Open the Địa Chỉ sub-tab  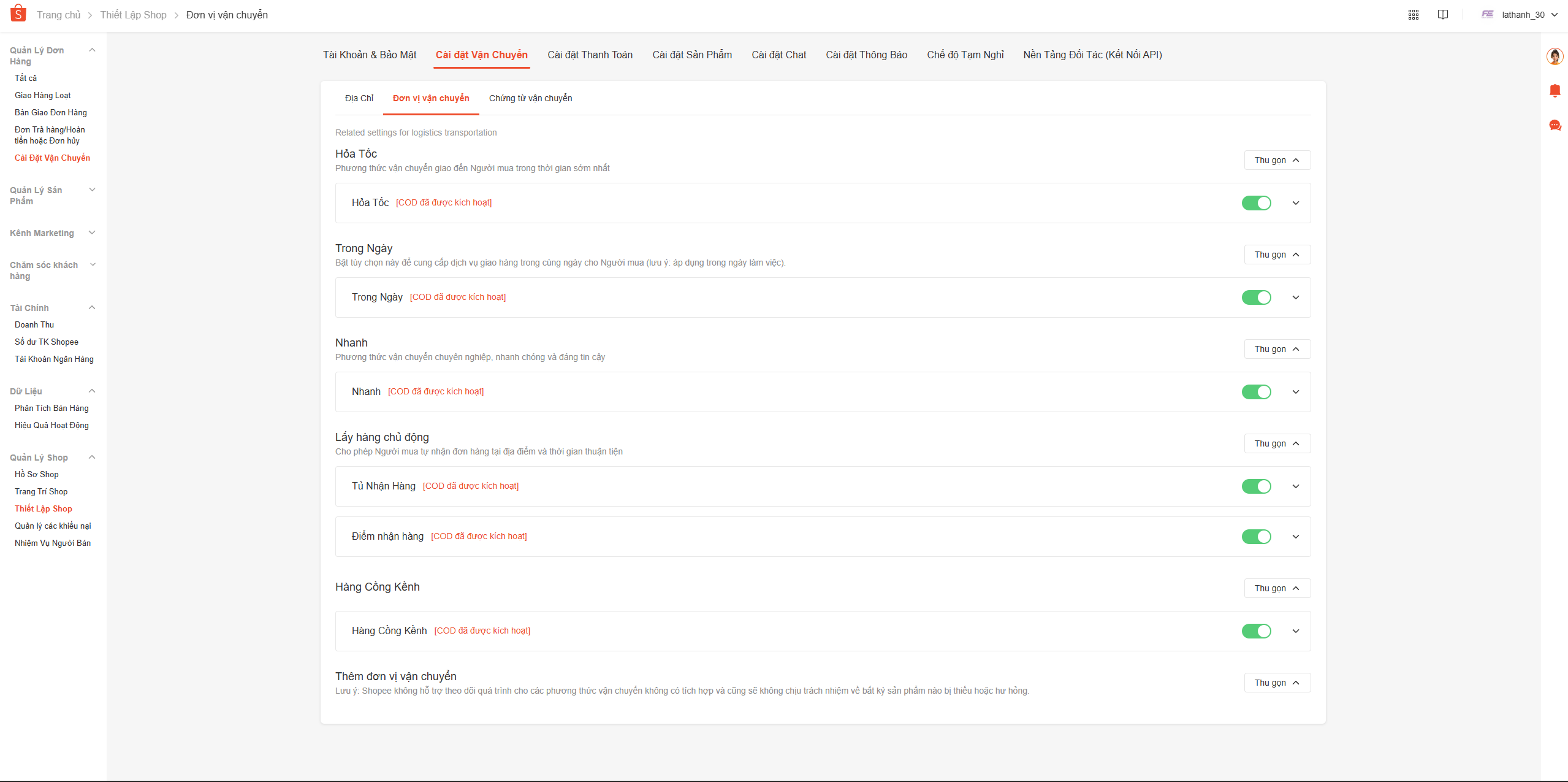359,98
